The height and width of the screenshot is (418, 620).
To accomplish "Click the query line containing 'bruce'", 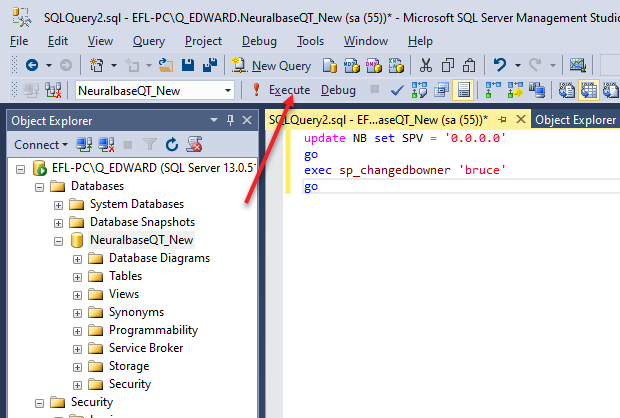I will pyautogui.click(x=405, y=170).
